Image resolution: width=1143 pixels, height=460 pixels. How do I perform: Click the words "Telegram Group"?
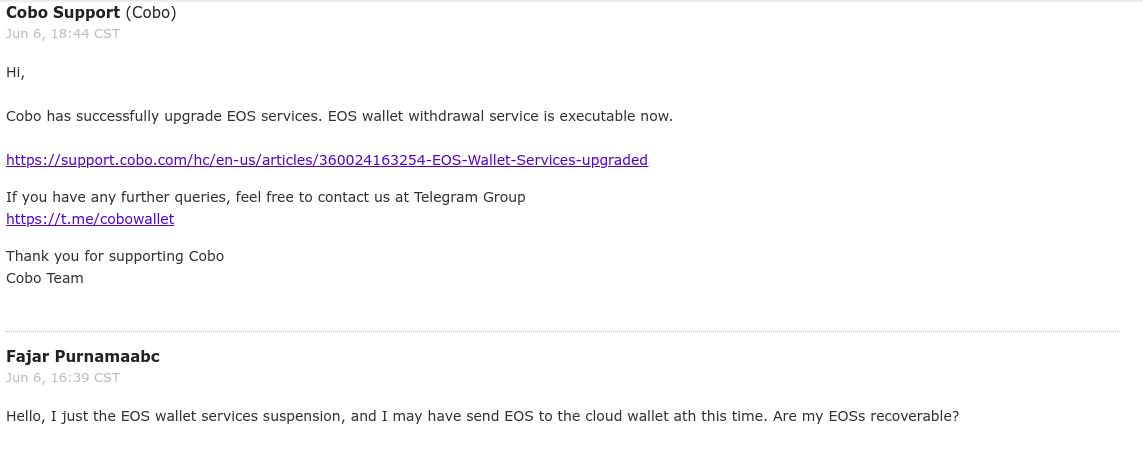coord(469,198)
